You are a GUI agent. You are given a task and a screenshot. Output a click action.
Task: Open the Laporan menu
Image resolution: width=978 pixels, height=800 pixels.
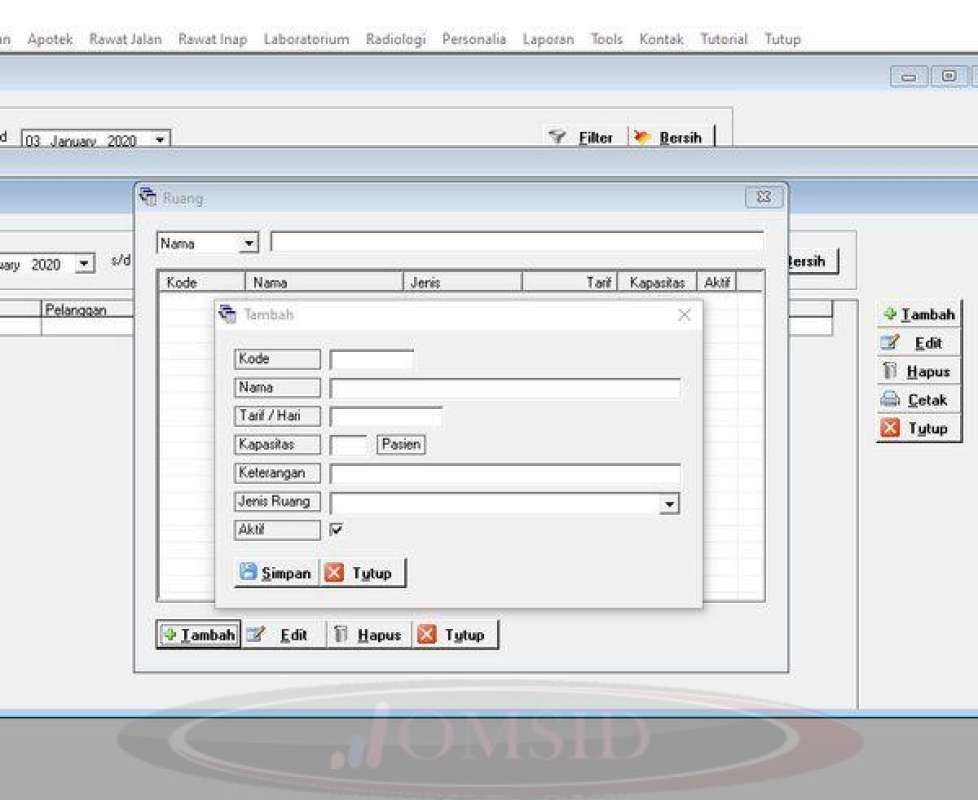(x=547, y=39)
